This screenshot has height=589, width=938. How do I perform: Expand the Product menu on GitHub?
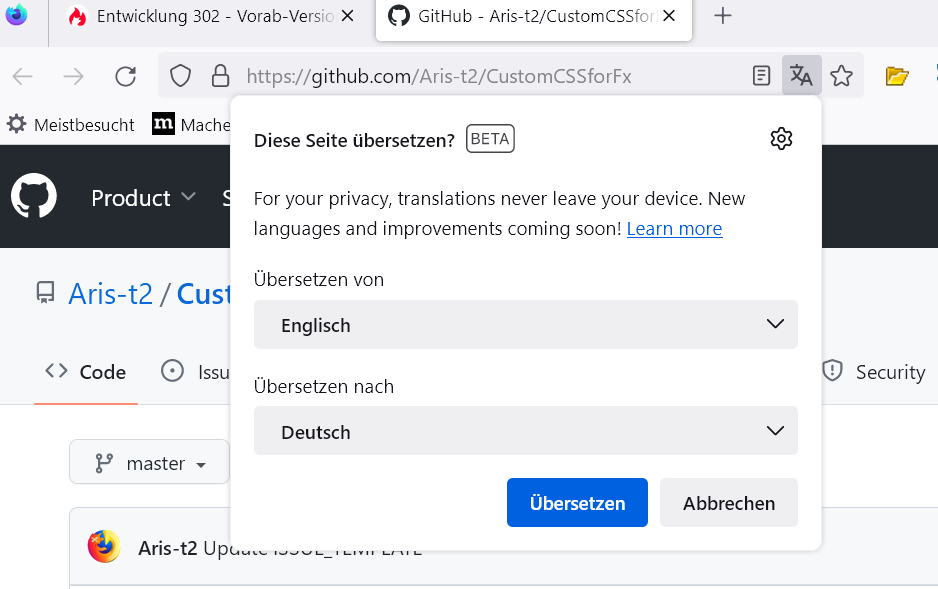tap(143, 198)
